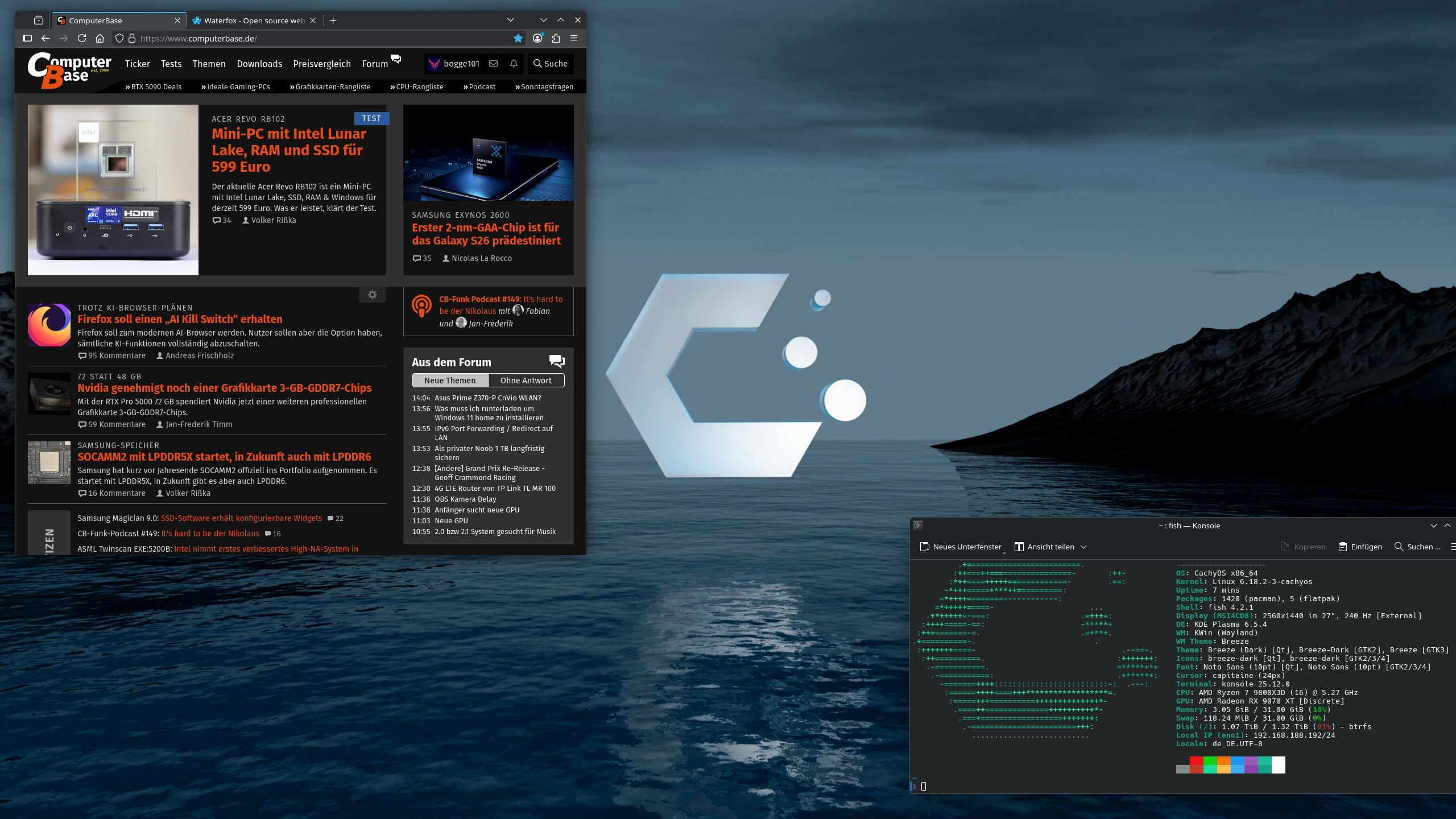Switch to Ohne Antwort forum filter
1456x819 pixels.
tap(526, 380)
